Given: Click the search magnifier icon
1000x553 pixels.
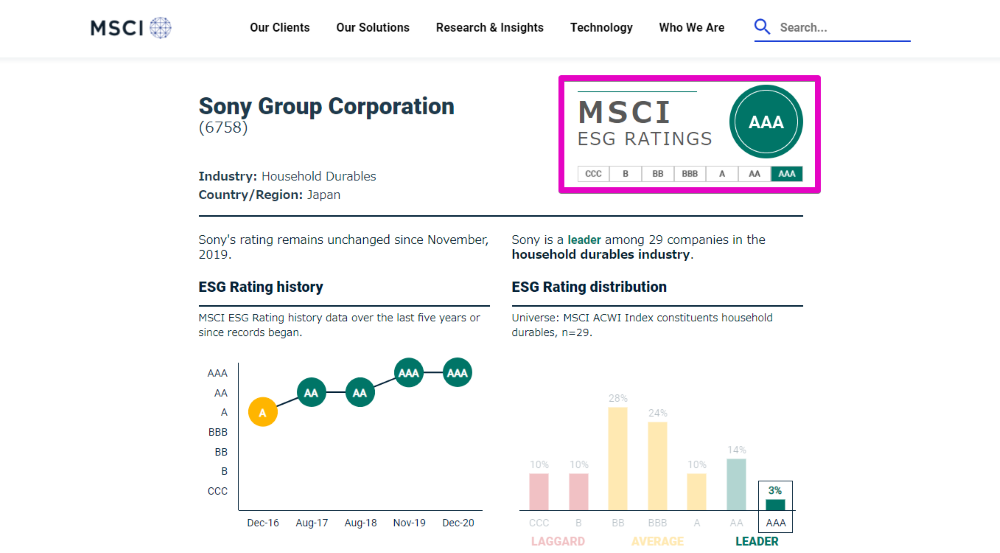Looking at the screenshot, I should click(x=762, y=27).
